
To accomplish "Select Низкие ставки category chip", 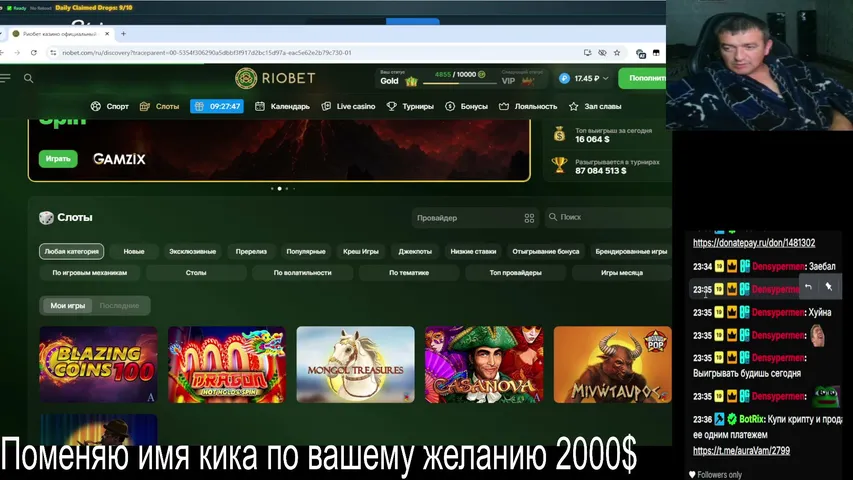I will 473,251.
